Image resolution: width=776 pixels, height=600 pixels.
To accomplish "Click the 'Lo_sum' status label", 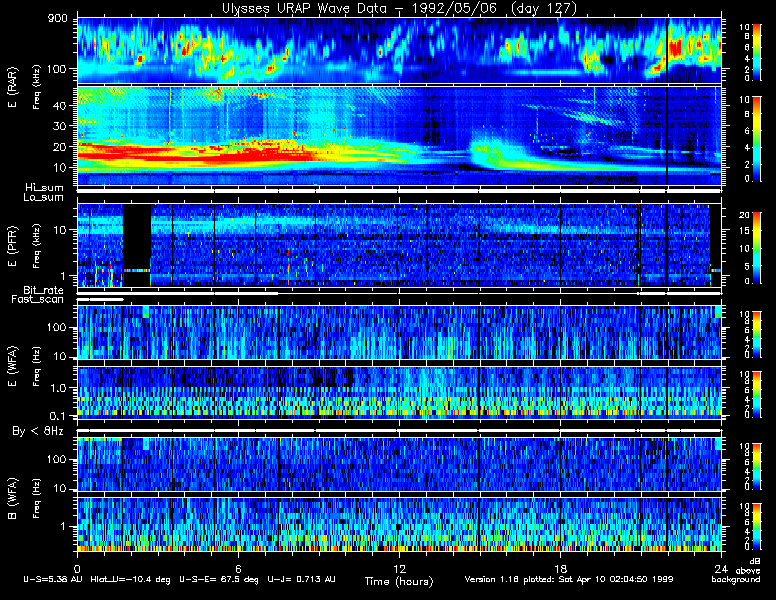I will coord(44,198).
